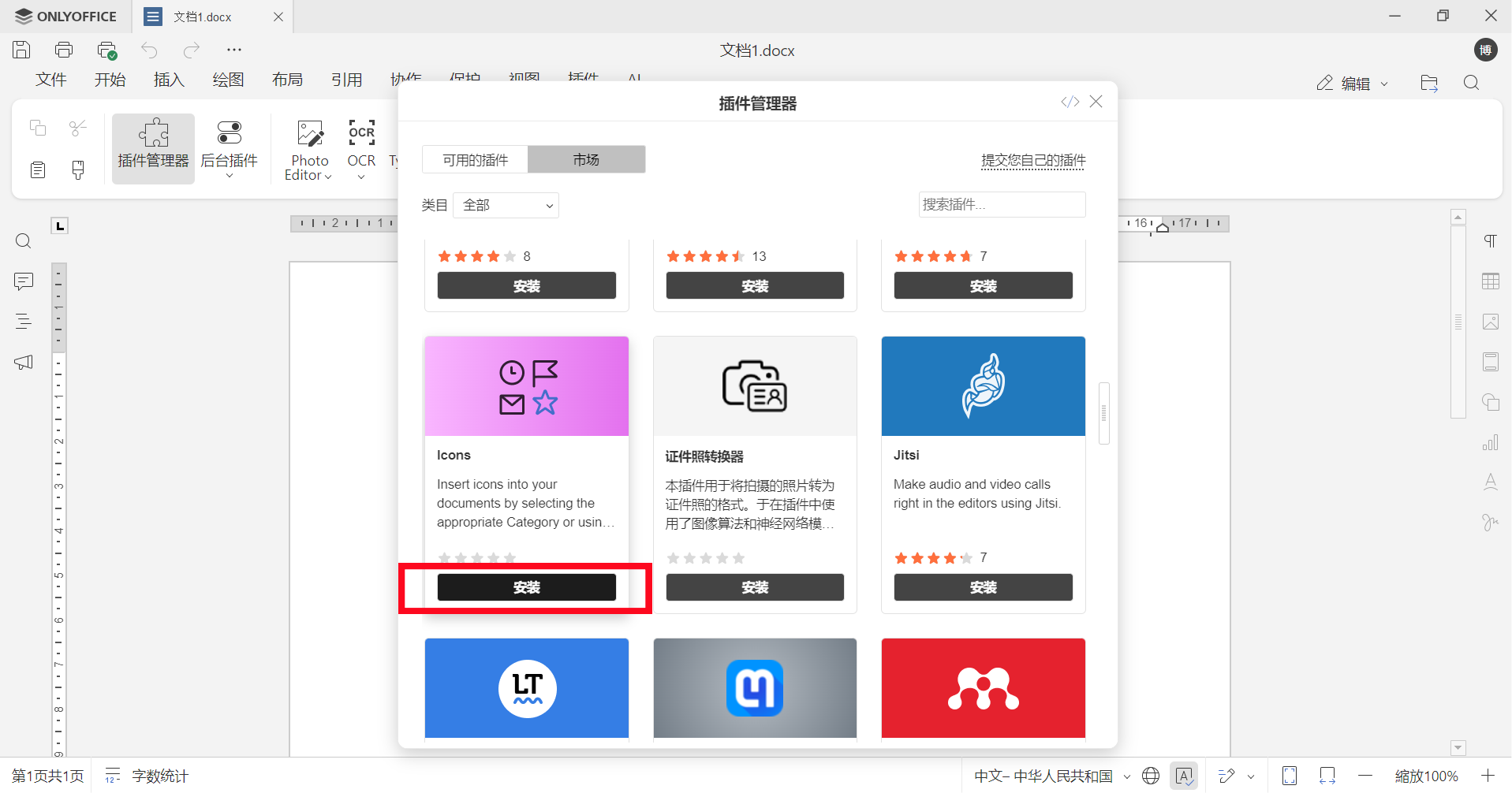This screenshot has width=1512, height=793.
Task: Enable spell checking in the status bar
Action: [x=1185, y=776]
